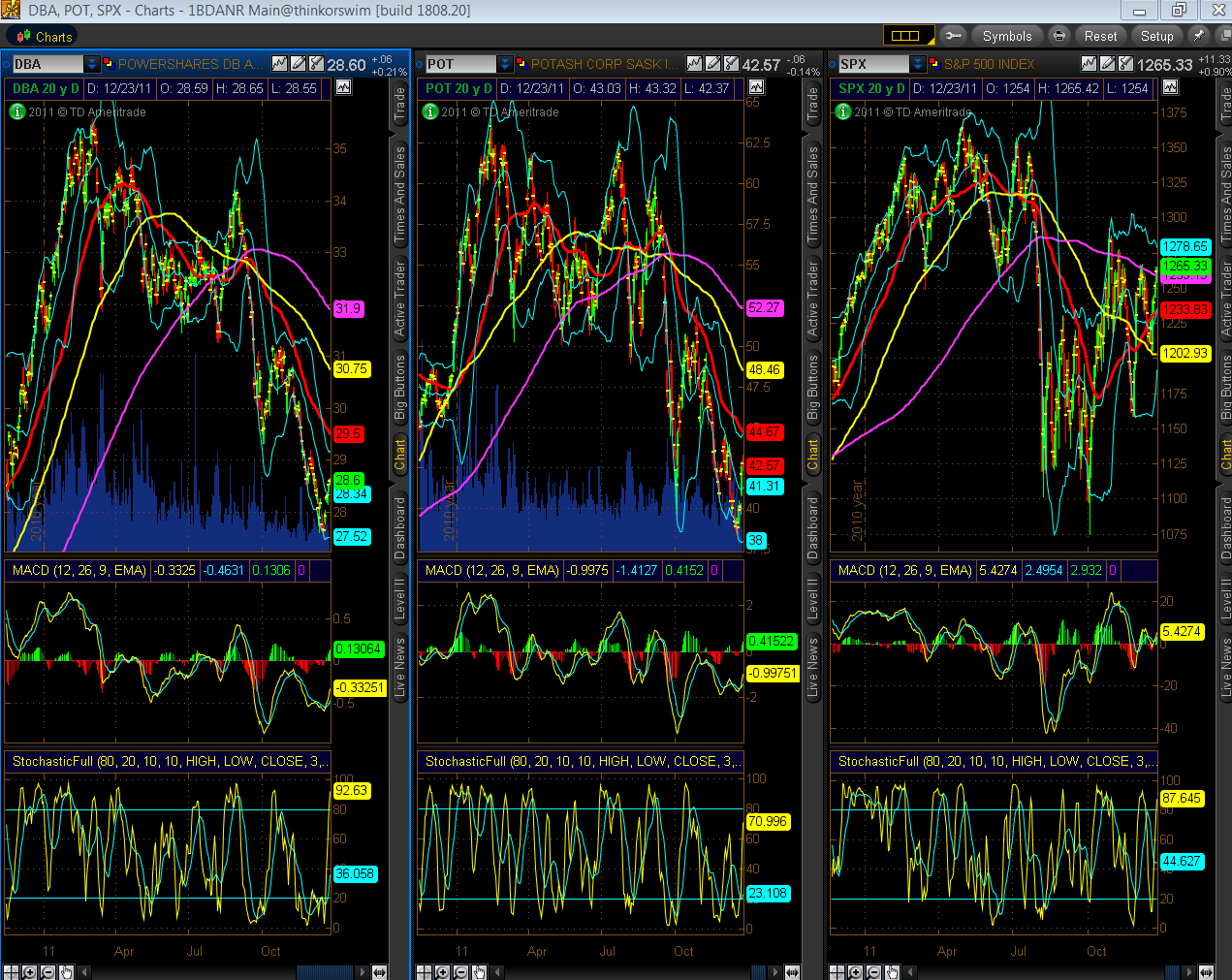Click the zoom-in magnifier below the DBA chart

click(x=28, y=972)
